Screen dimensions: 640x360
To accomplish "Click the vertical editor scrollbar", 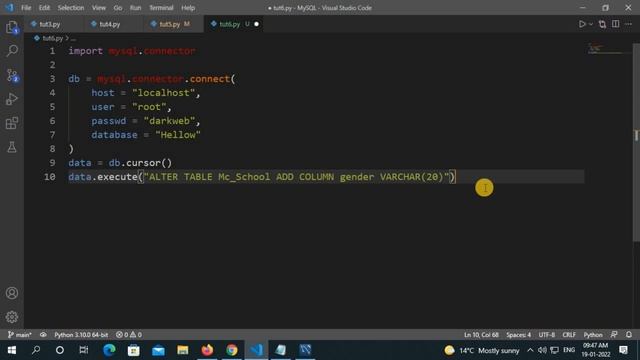I will coord(636,142).
